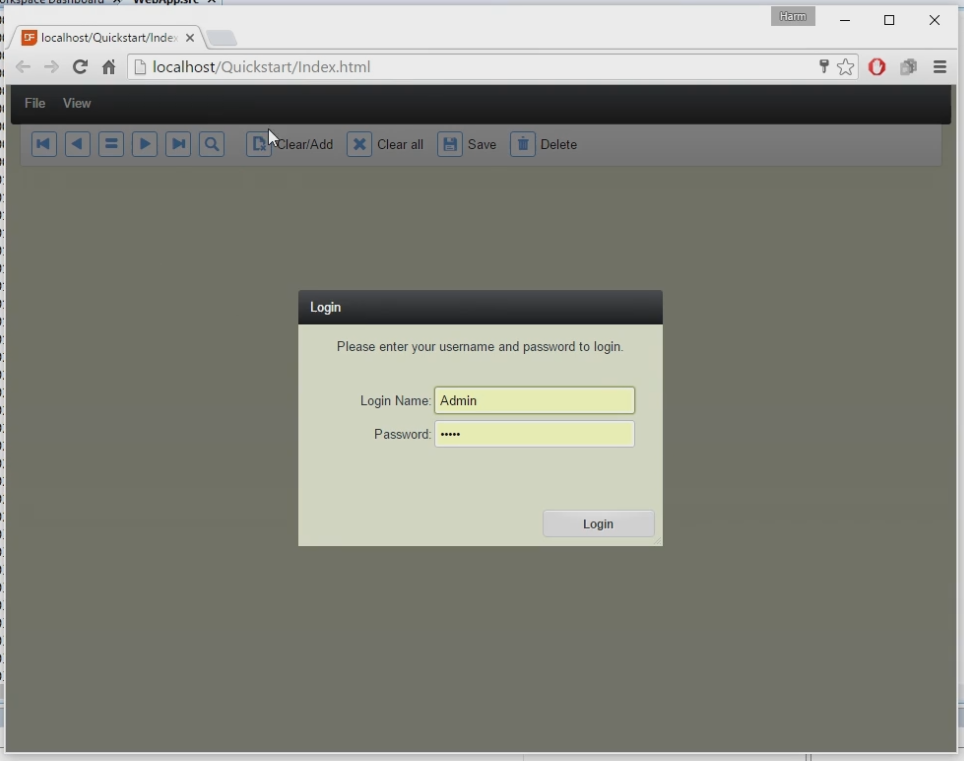
Task: Hit the Delete trash can icon
Action: (523, 144)
